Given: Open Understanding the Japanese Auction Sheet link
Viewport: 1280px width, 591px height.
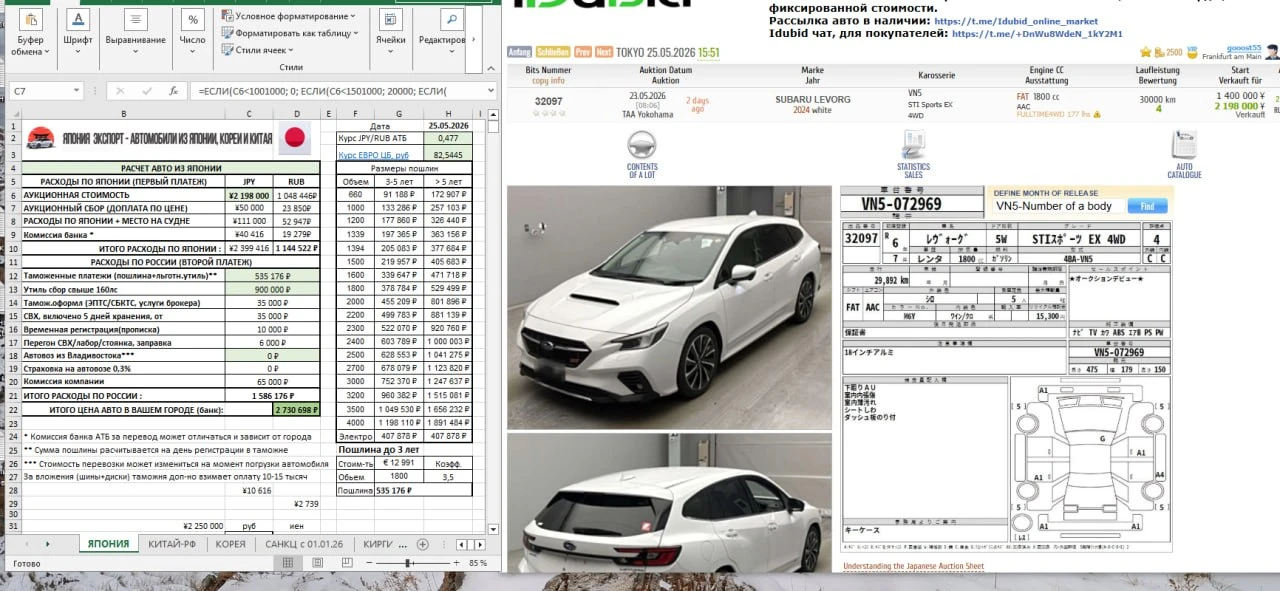Looking at the screenshot, I should (x=913, y=566).
